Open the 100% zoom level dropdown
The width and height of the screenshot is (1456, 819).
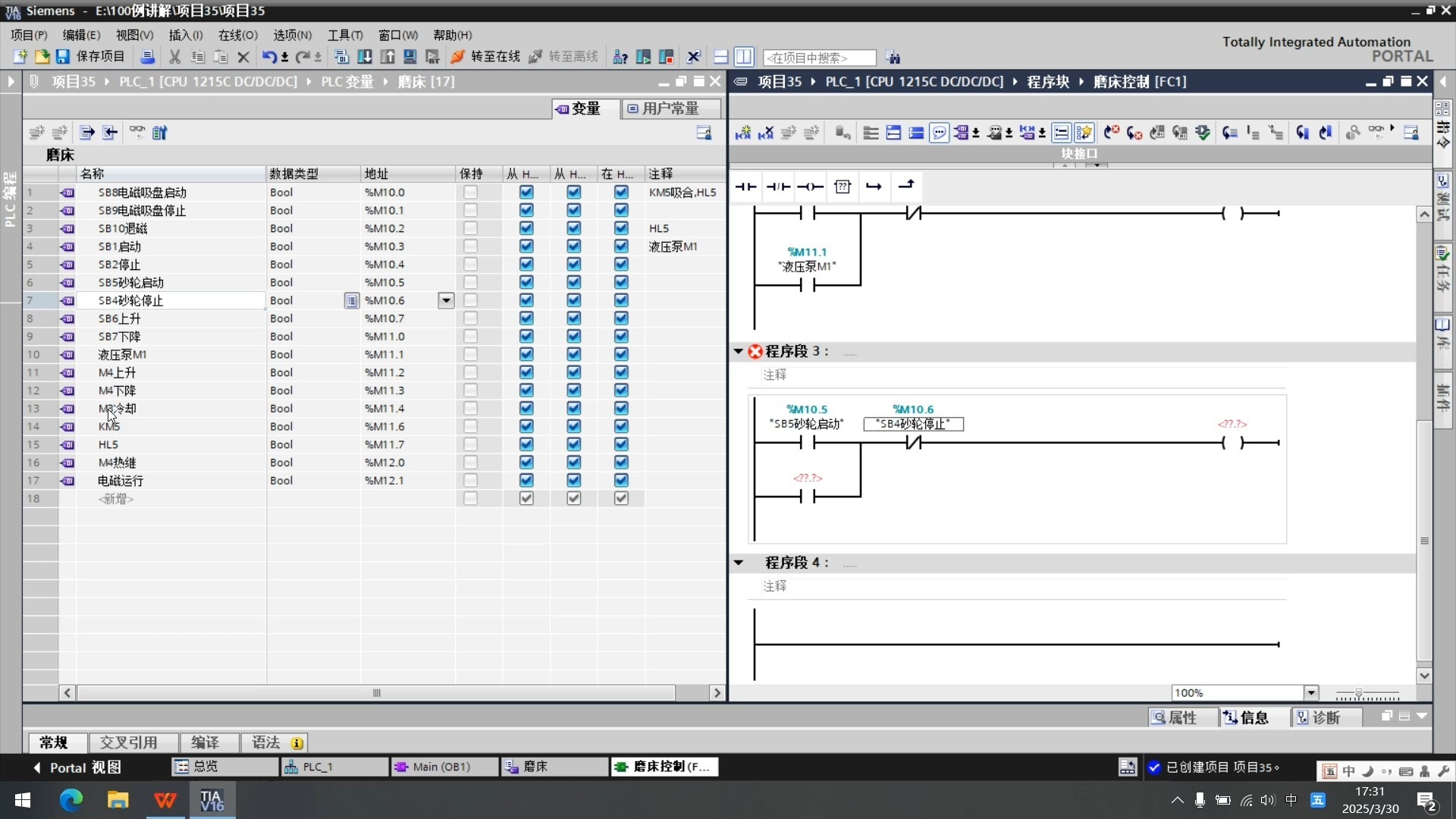coord(1310,693)
